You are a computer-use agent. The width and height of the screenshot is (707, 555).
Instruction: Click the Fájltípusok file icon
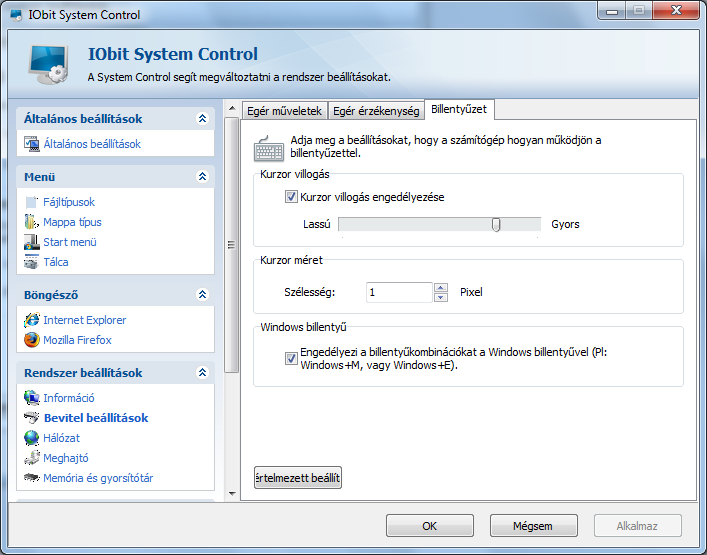coord(32,202)
